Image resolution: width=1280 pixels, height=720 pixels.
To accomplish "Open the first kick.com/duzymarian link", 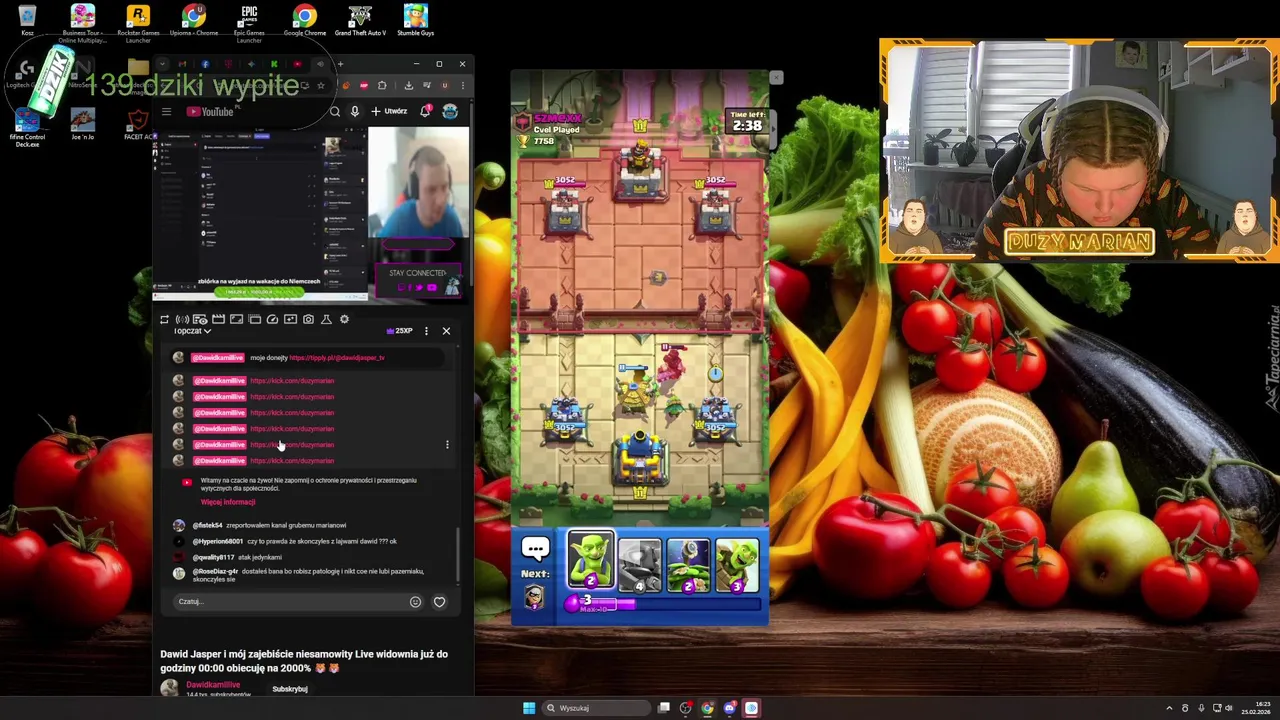I will pos(292,381).
